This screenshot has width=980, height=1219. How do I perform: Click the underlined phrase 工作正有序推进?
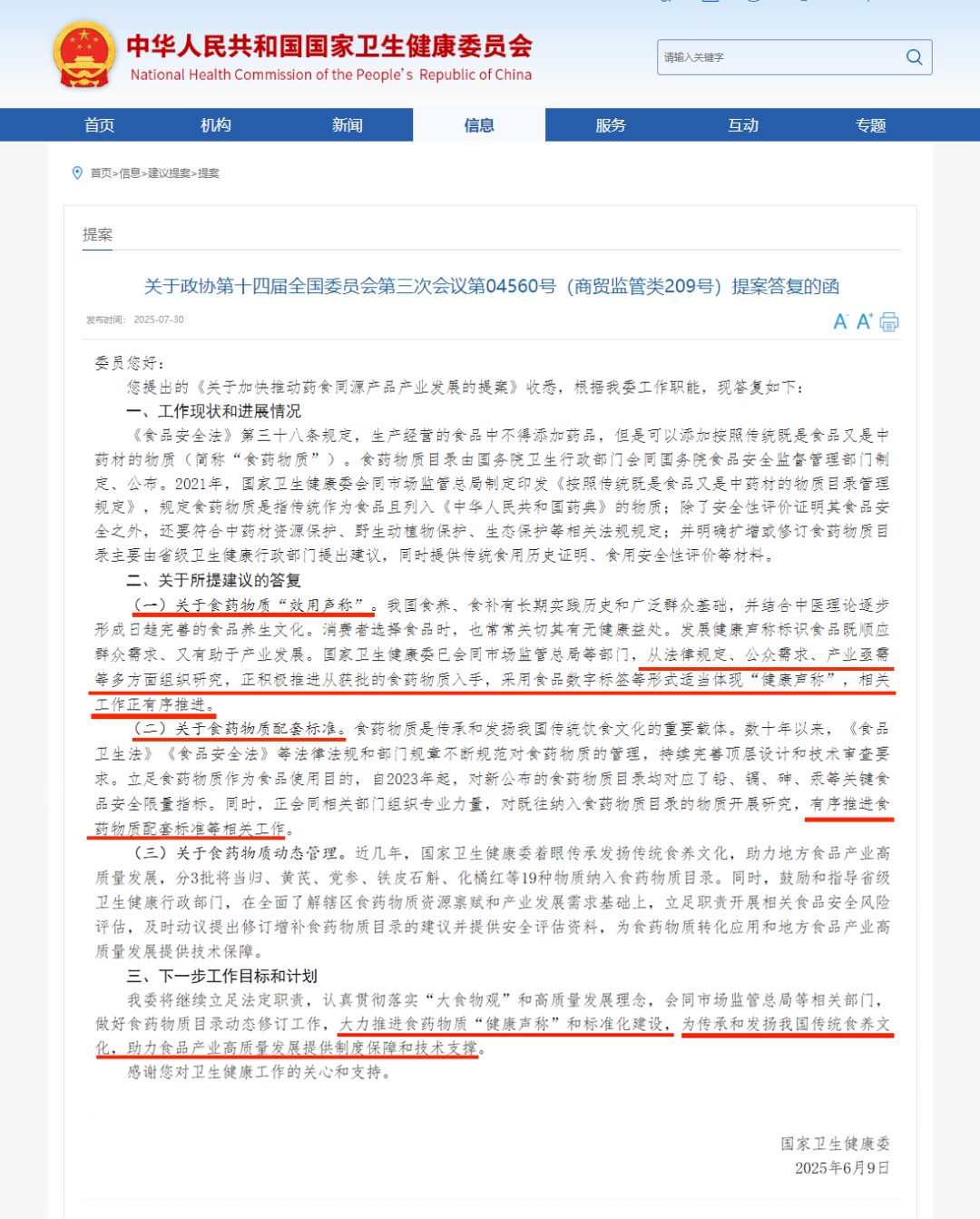pos(151,705)
